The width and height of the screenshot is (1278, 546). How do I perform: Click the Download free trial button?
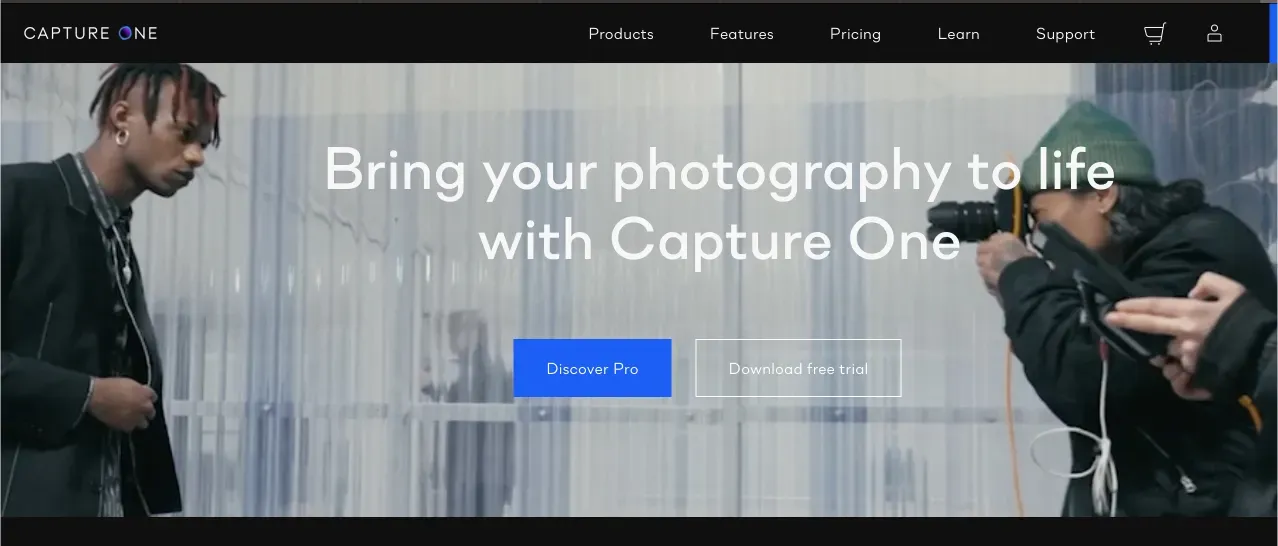point(798,368)
